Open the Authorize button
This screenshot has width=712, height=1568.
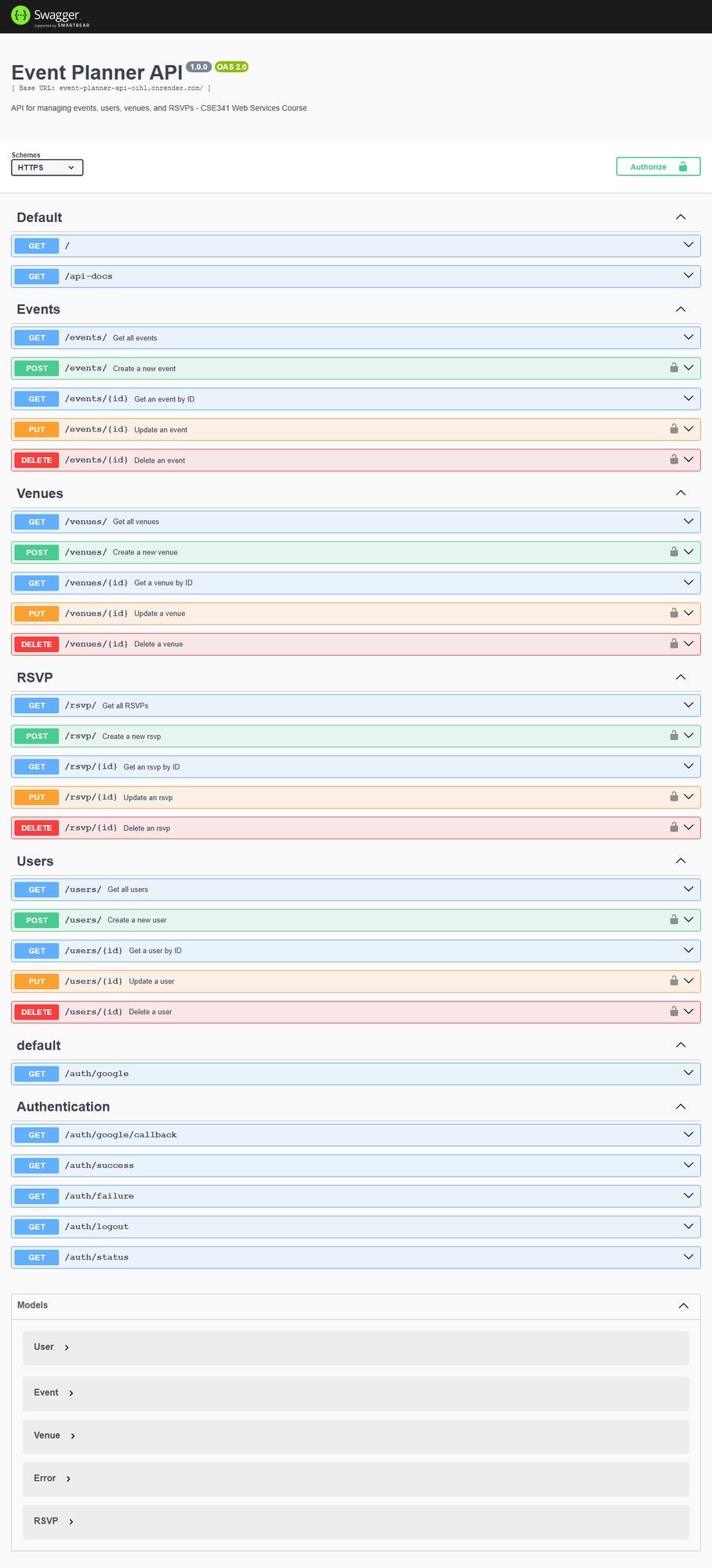tap(658, 166)
